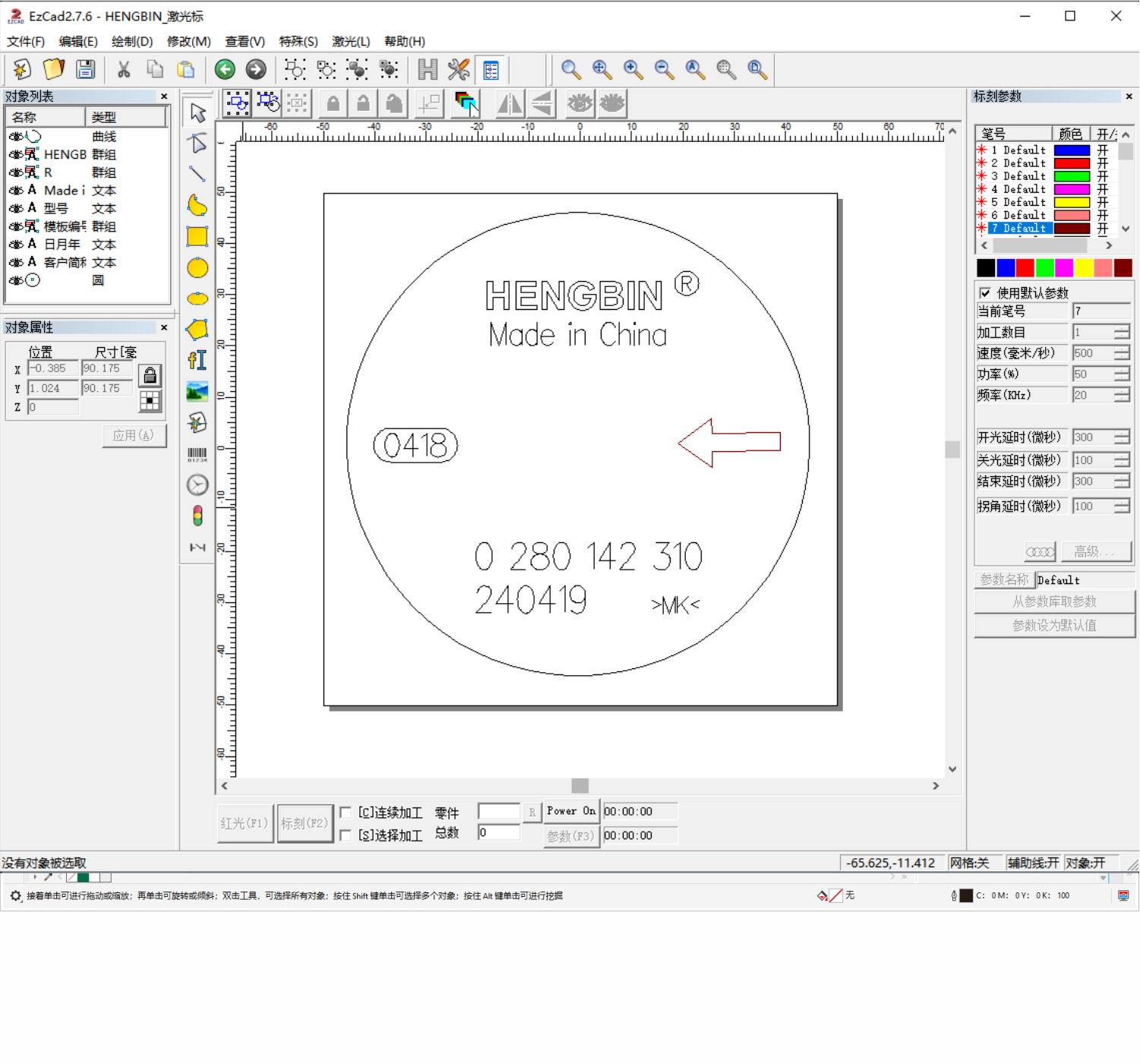
Task: Open a file using the folder icon
Action: click(54, 70)
